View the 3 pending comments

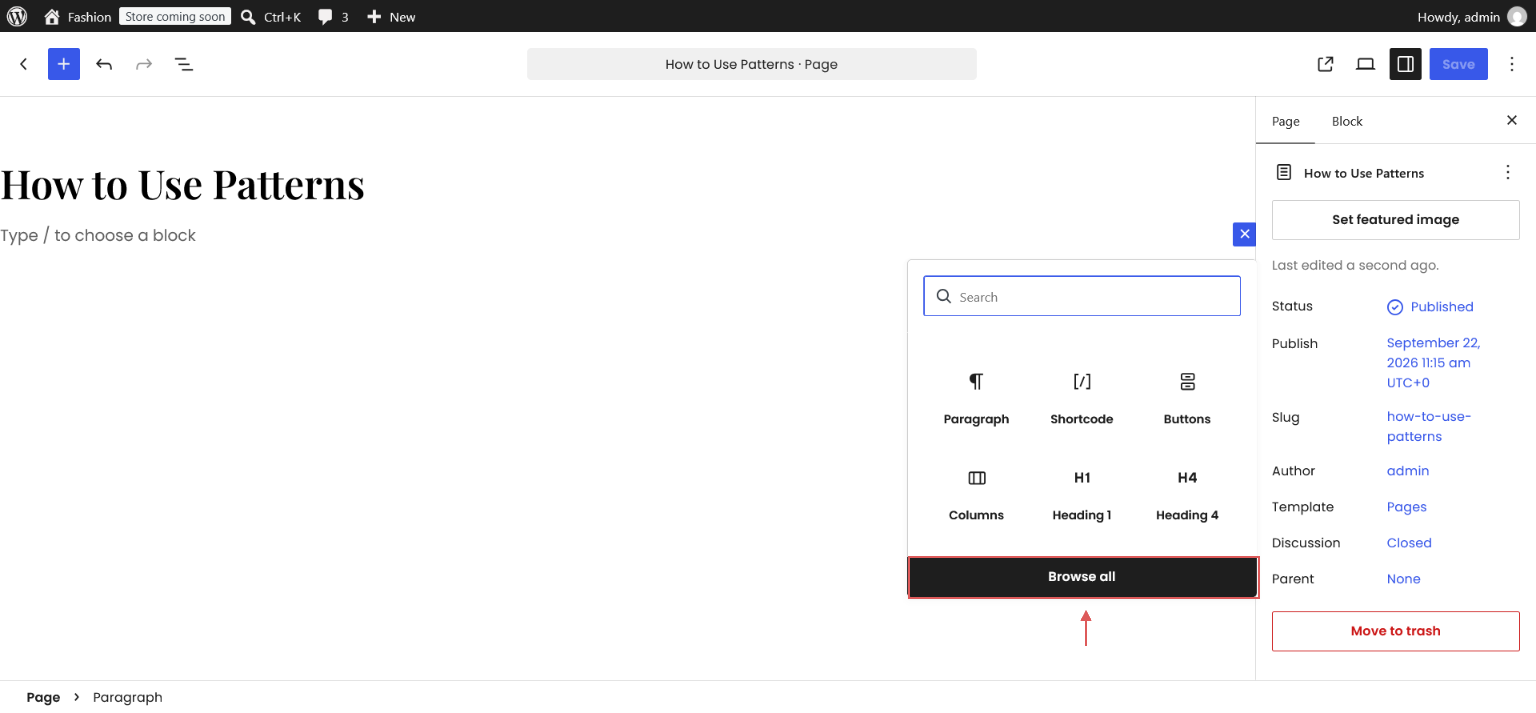pyautogui.click(x=333, y=16)
